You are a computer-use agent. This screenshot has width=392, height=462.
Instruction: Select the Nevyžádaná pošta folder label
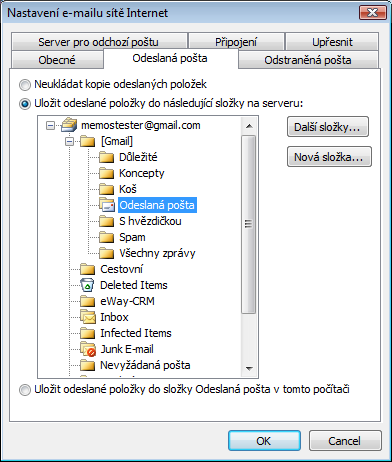[x=145, y=365]
